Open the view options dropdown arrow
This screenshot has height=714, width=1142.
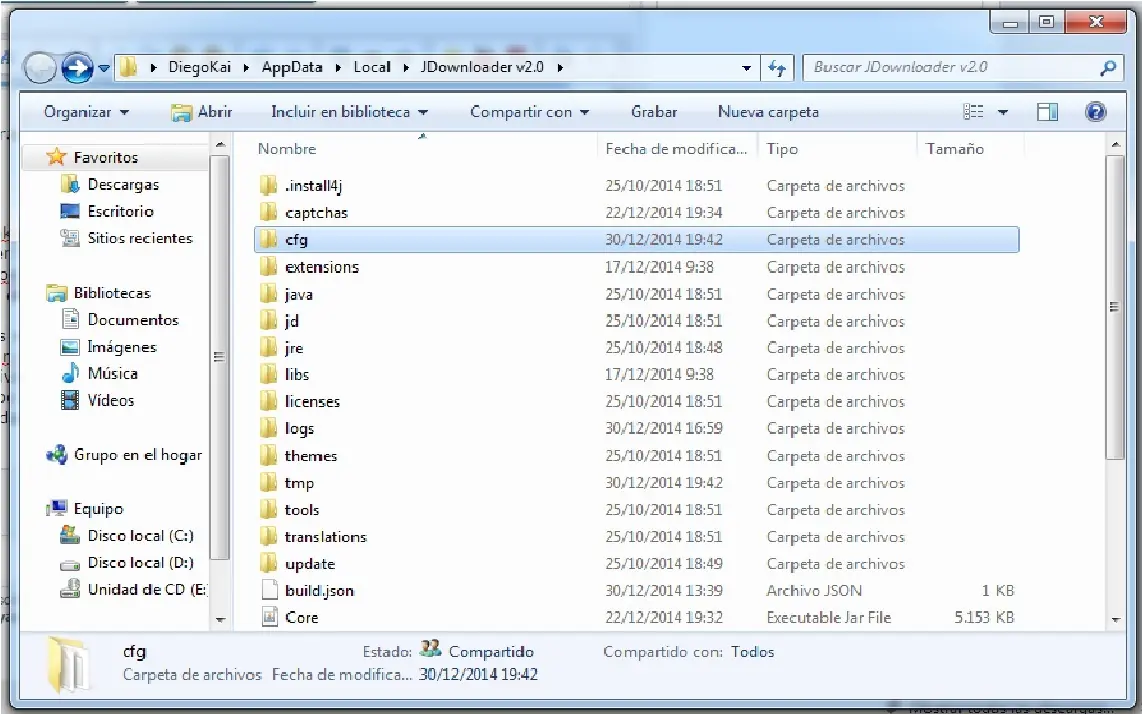click(x=1003, y=112)
